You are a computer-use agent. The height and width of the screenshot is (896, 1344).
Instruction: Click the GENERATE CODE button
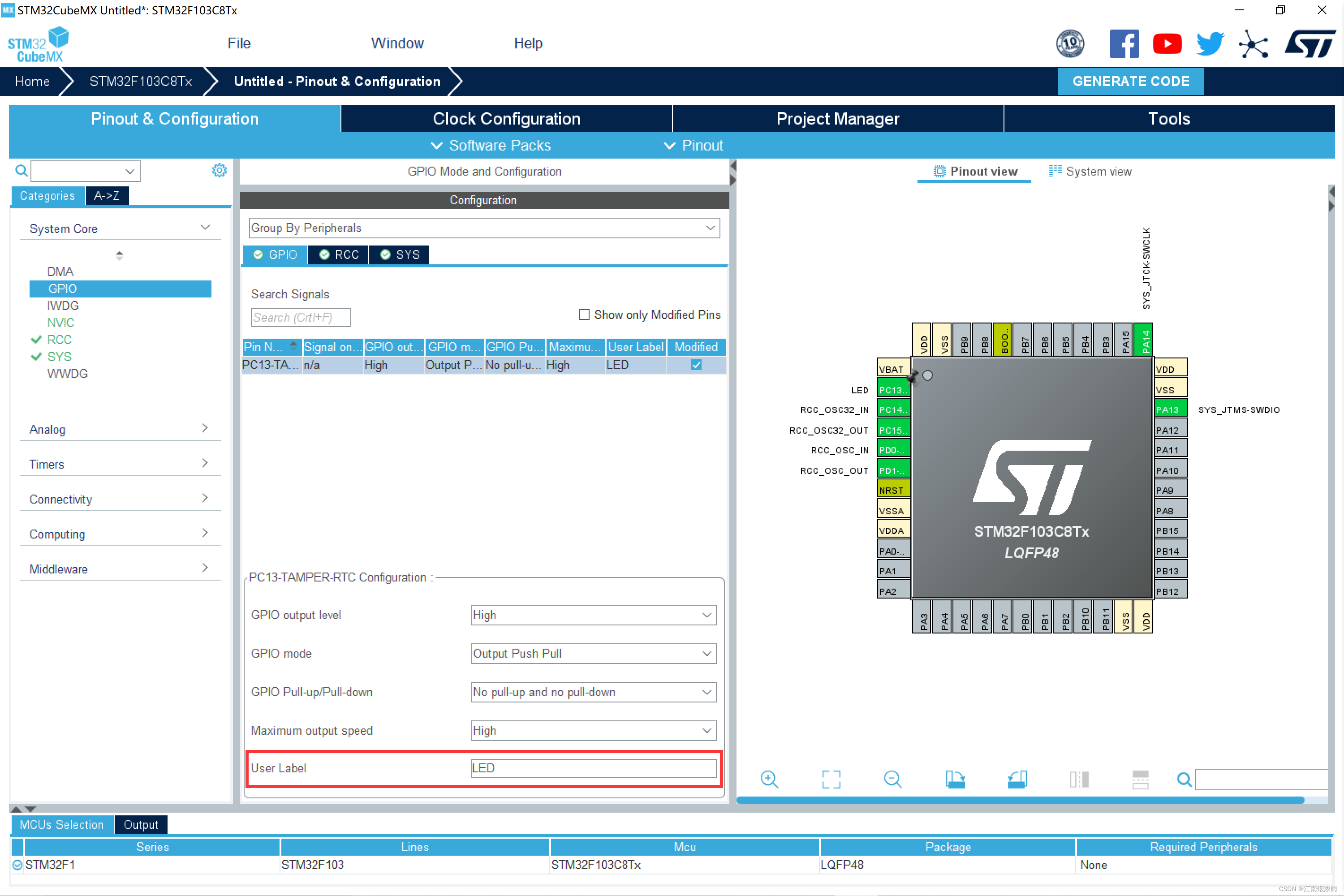pyautogui.click(x=1130, y=82)
